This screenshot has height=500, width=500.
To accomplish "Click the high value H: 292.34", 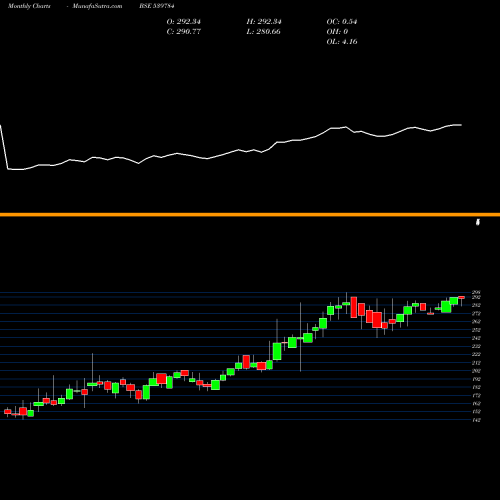I will 264,22.
